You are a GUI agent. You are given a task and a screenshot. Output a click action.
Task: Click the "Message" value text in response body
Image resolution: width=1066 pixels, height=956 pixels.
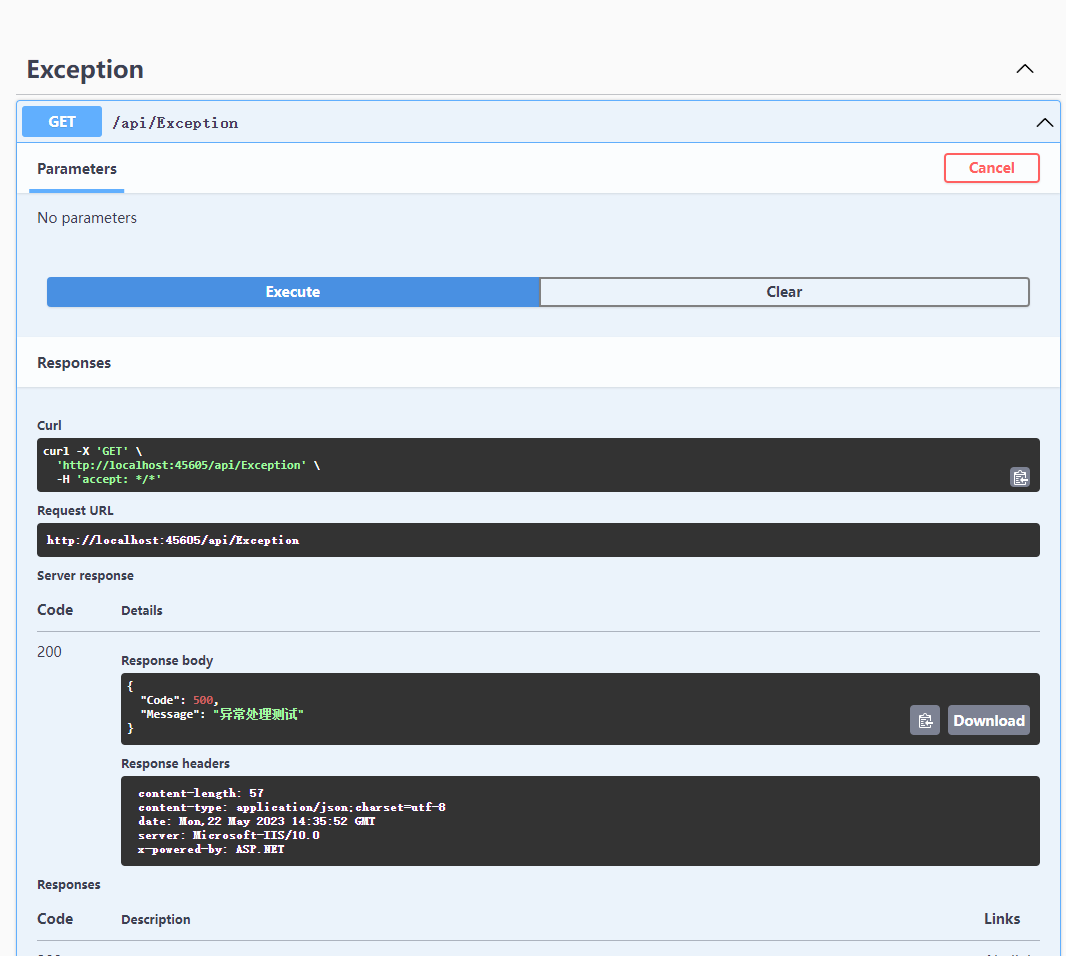pos(258,714)
